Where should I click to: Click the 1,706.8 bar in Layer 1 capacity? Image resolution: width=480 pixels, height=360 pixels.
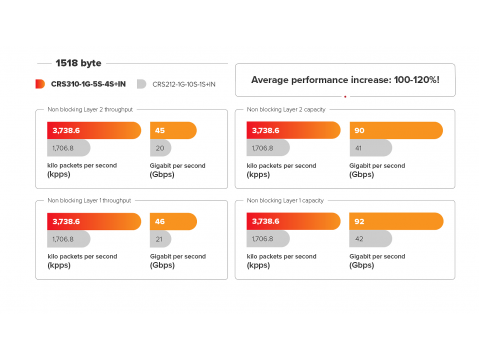[x=268, y=239]
